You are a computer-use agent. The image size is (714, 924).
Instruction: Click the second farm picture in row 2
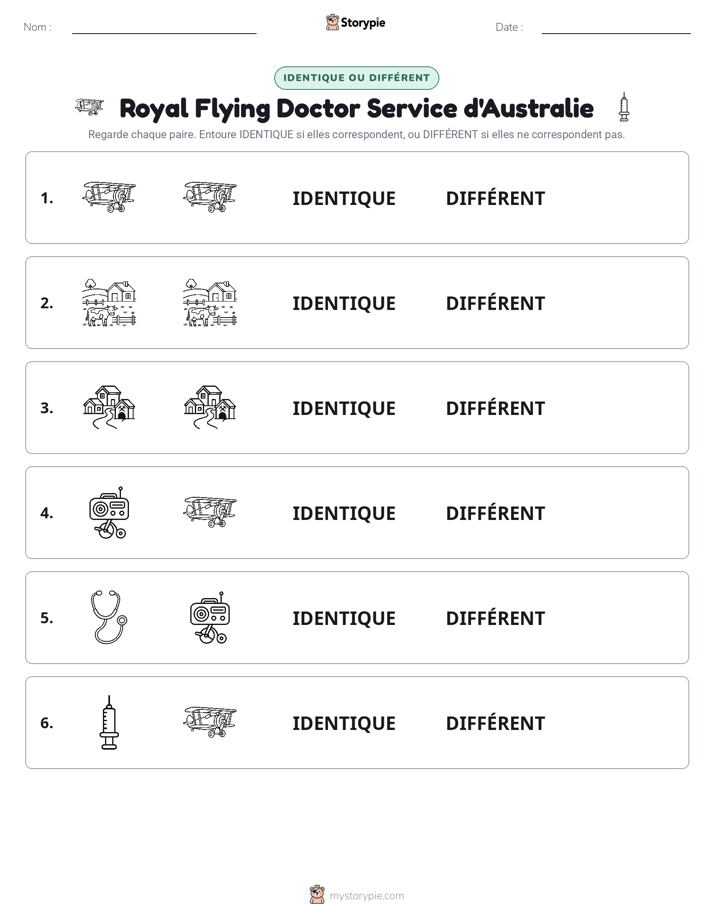click(210, 302)
